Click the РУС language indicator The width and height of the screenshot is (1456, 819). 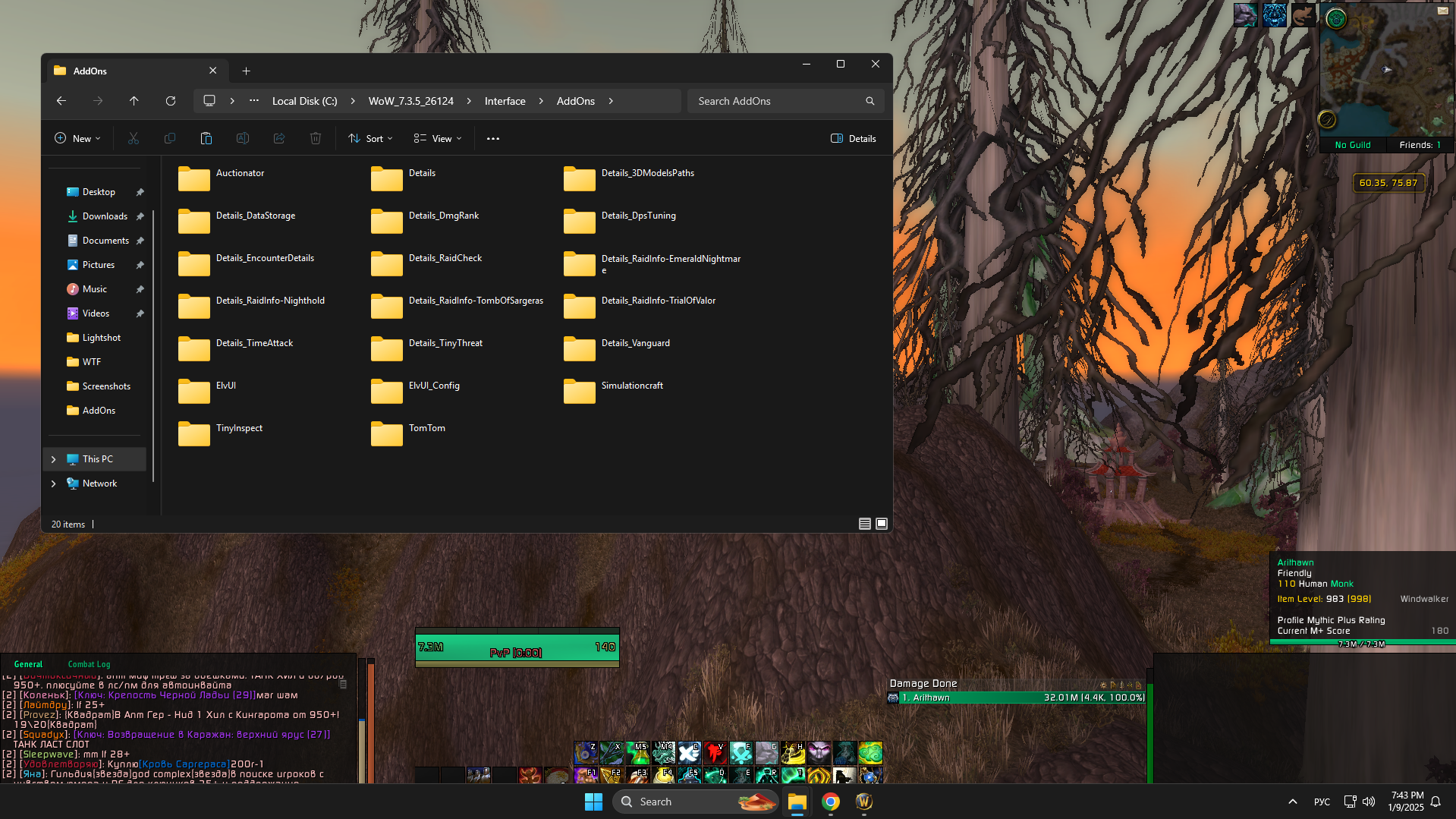(x=1322, y=802)
